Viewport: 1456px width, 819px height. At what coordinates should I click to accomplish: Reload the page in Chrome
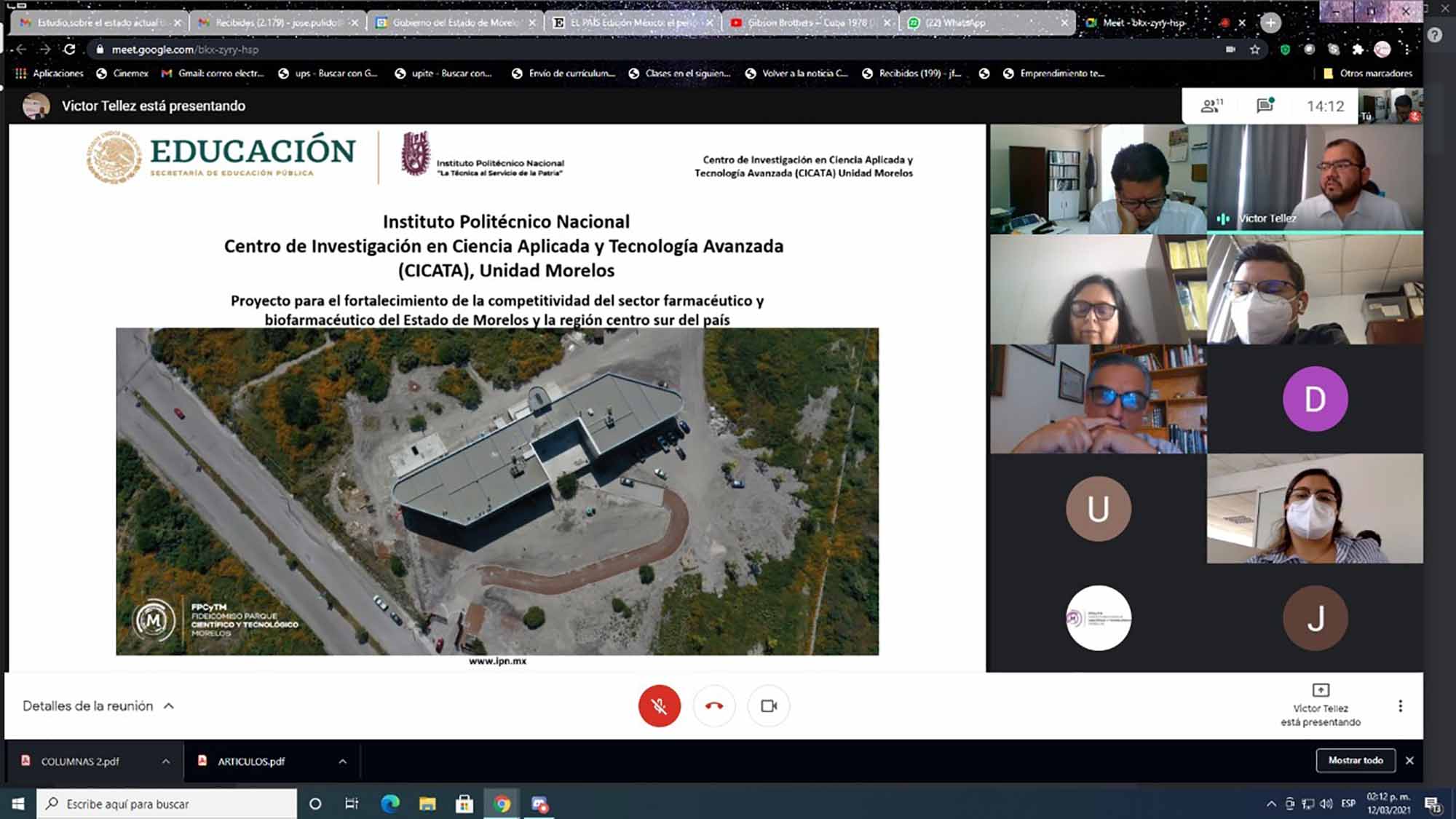click(69, 50)
